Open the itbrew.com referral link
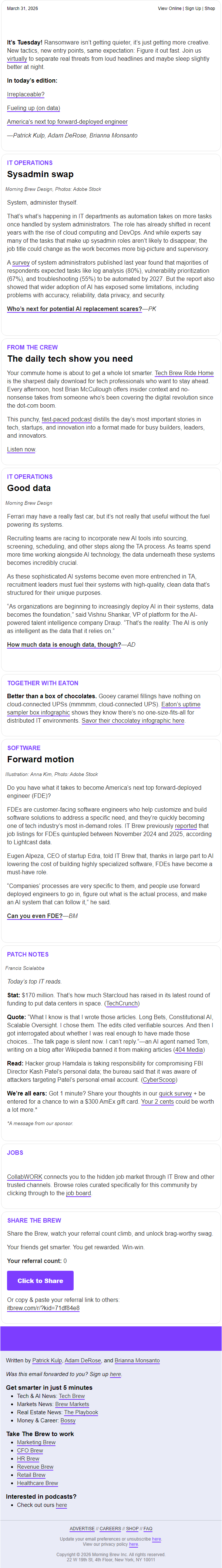 click(43, 1307)
